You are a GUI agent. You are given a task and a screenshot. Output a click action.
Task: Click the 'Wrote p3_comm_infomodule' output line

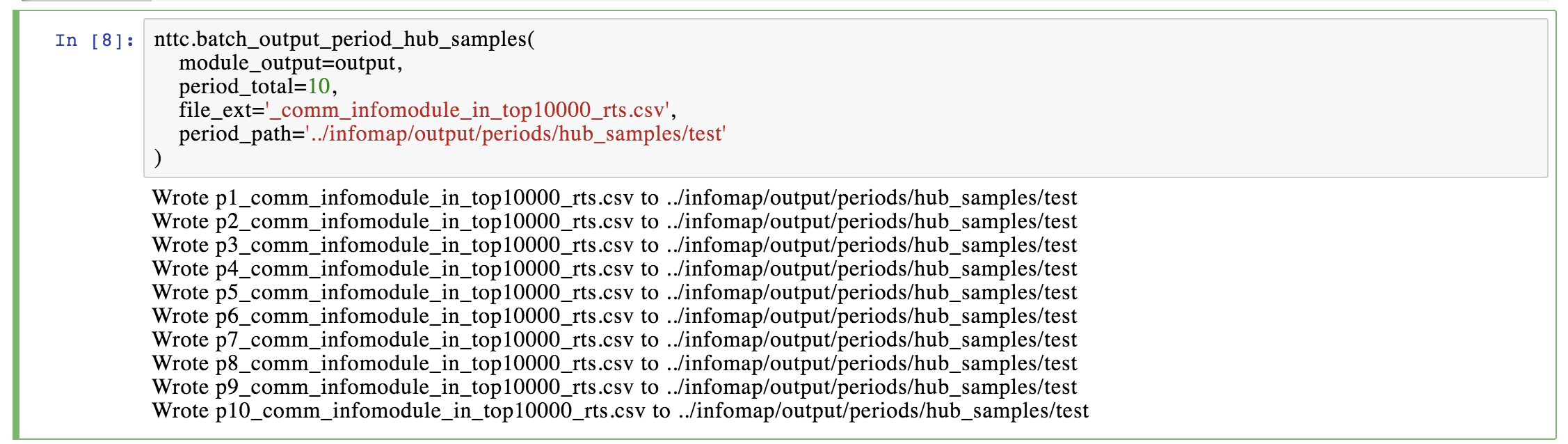614,245
